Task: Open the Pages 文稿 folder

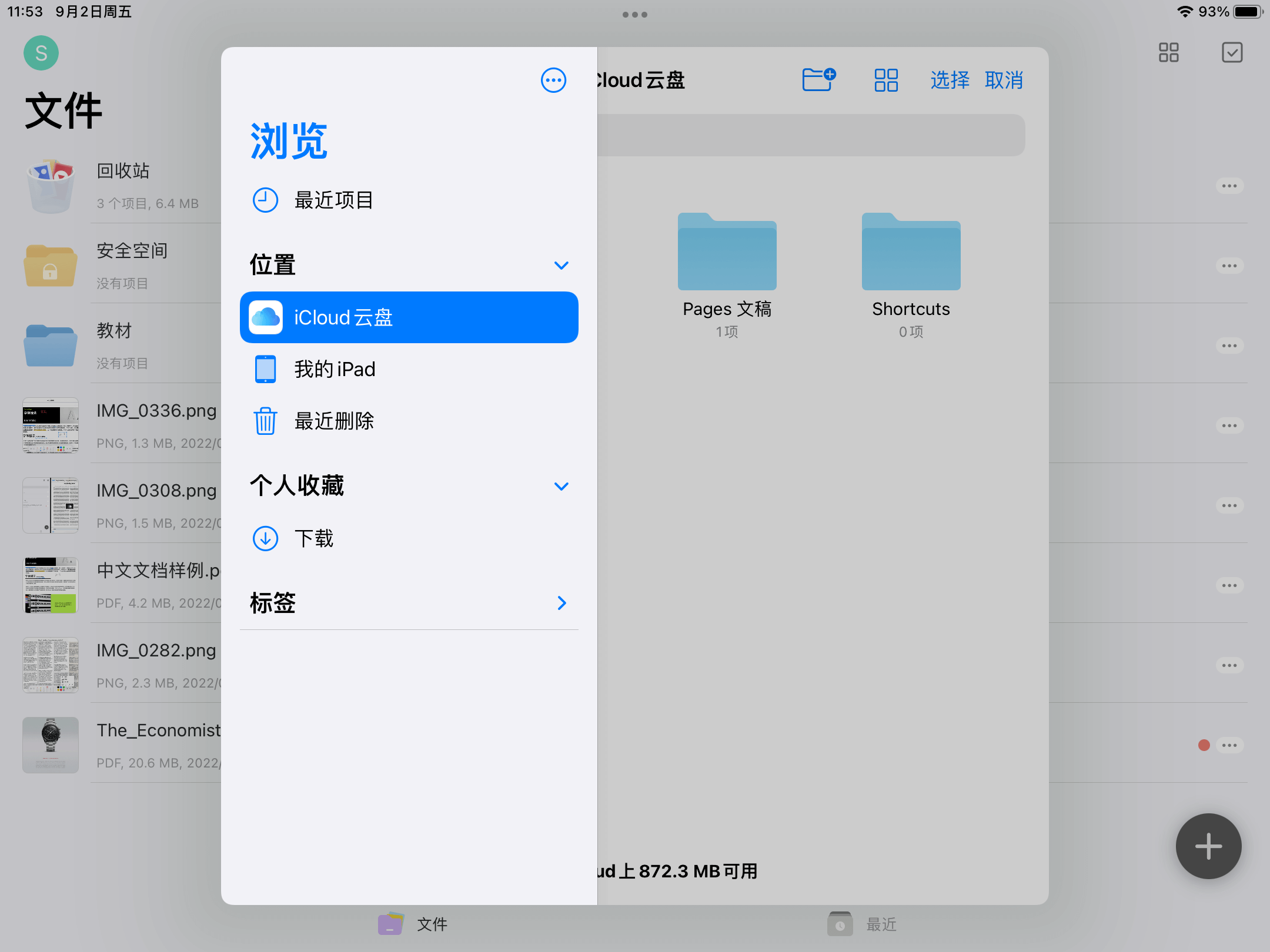Action: pos(727,276)
